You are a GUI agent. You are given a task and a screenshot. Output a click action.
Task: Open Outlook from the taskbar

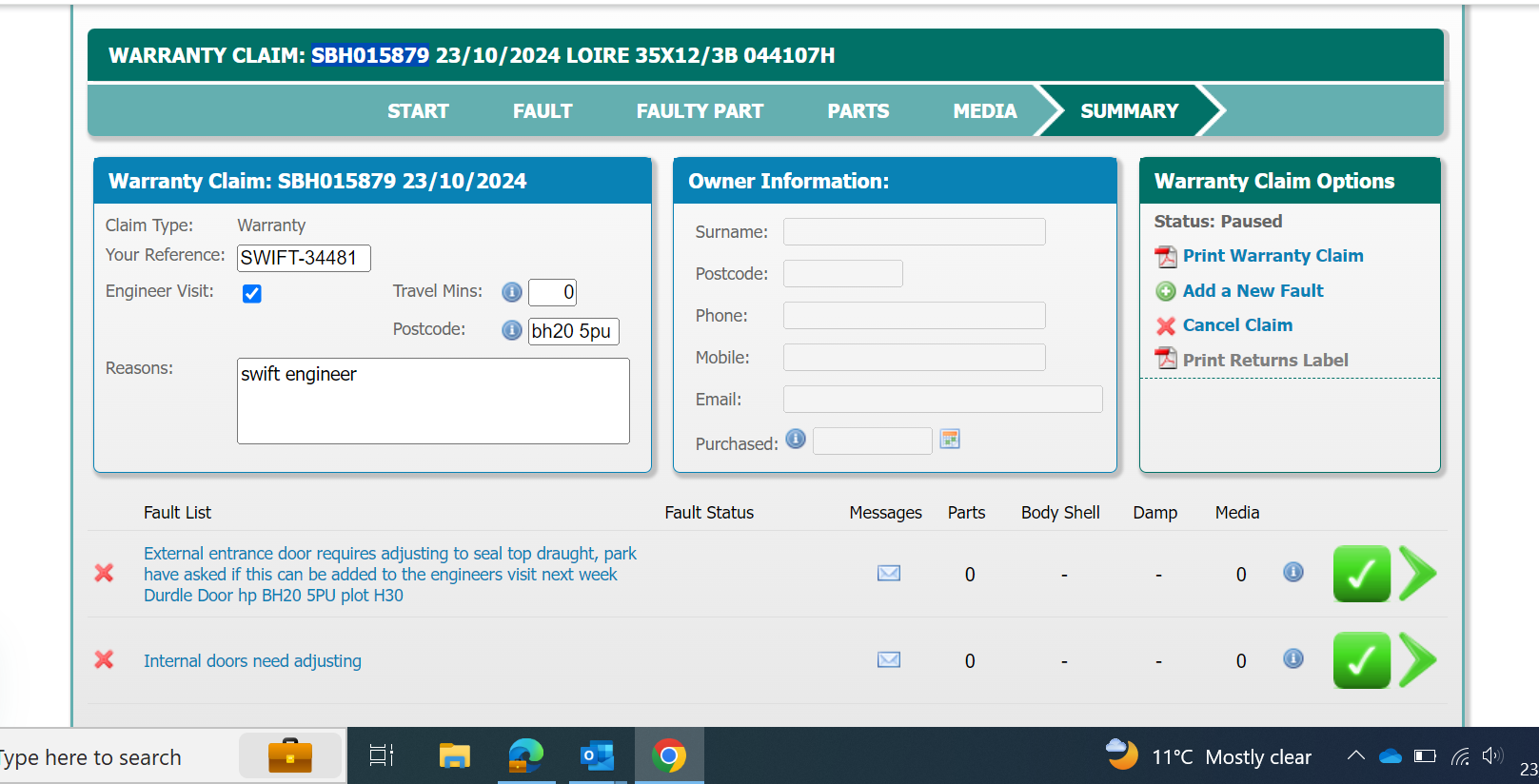[598, 756]
